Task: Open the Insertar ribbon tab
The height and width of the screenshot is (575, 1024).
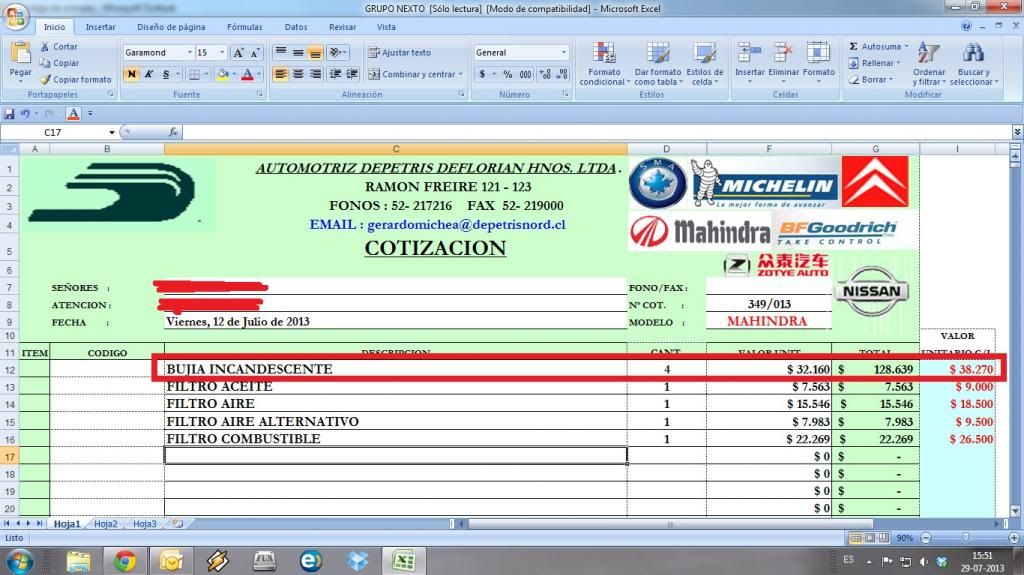Action: pos(101,27)
